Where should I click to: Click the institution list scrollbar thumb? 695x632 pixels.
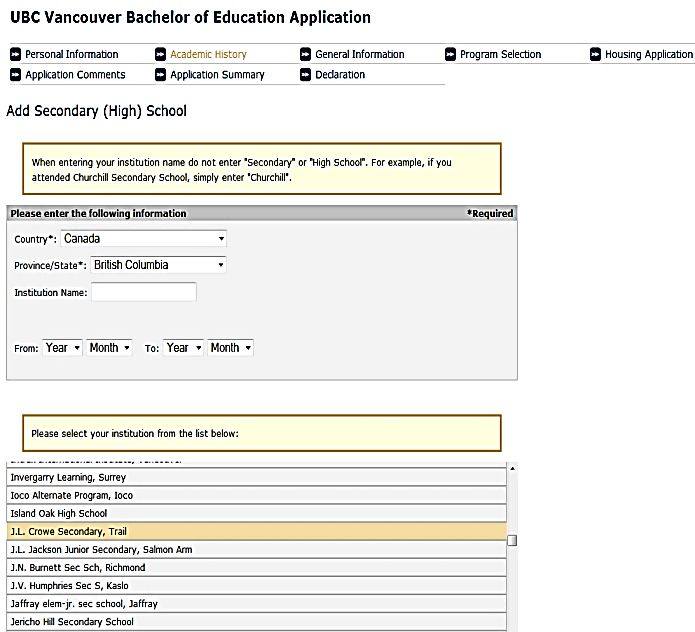coord(512,540)
